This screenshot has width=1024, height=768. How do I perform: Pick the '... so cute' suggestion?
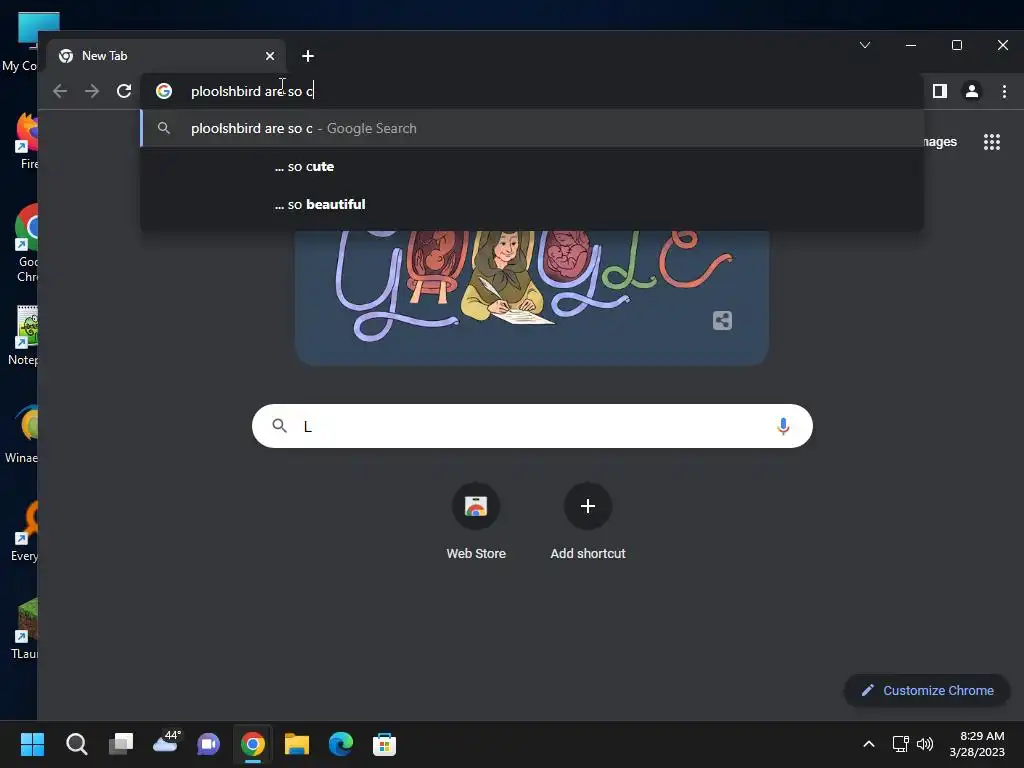(532, 167)
